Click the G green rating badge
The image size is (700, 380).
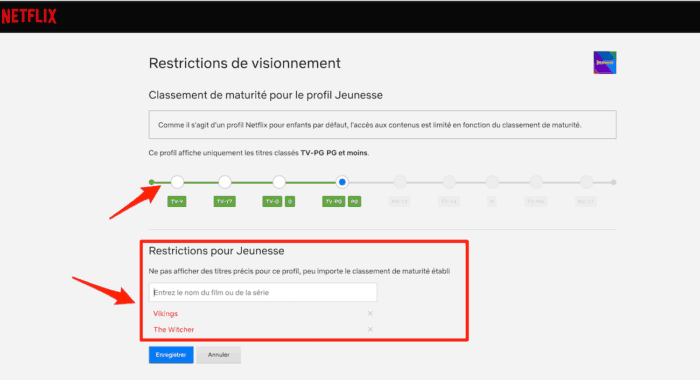(x=290, y=202)
